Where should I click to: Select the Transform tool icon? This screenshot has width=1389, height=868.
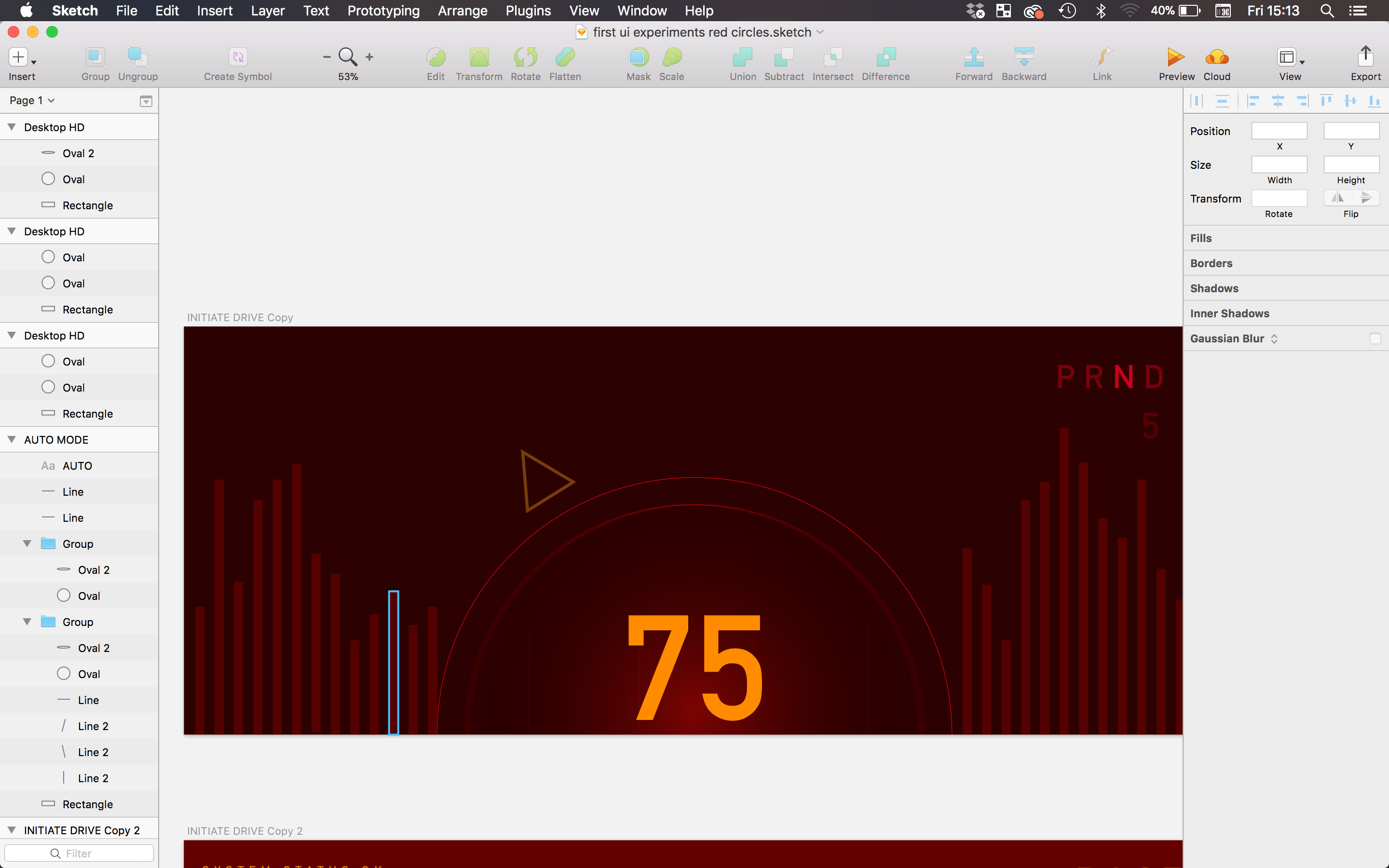tap(479, 57)
